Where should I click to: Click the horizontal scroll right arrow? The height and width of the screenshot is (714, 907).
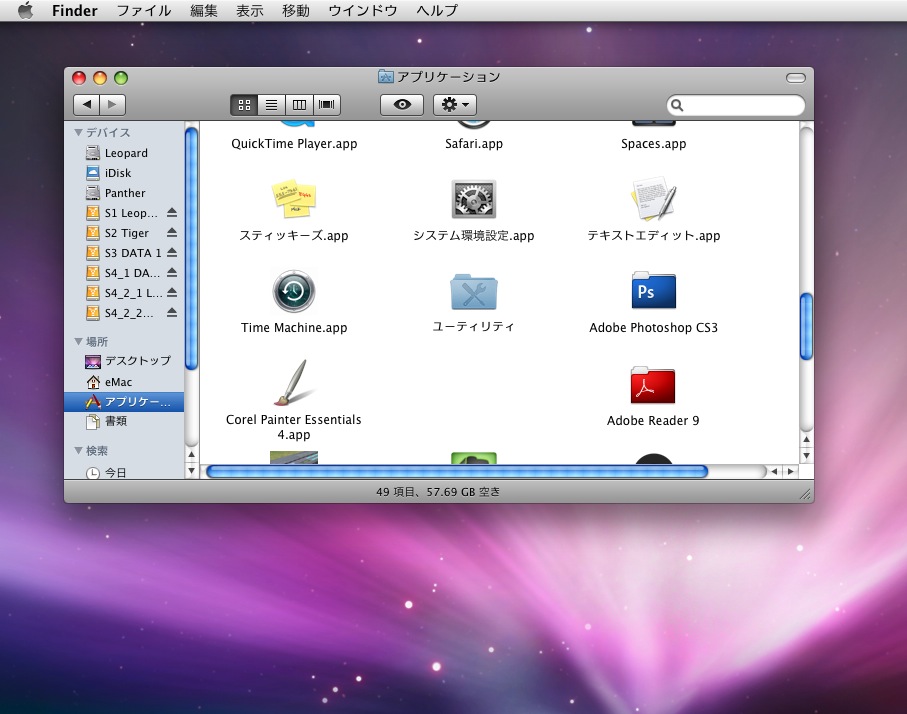tap(790, 472)
